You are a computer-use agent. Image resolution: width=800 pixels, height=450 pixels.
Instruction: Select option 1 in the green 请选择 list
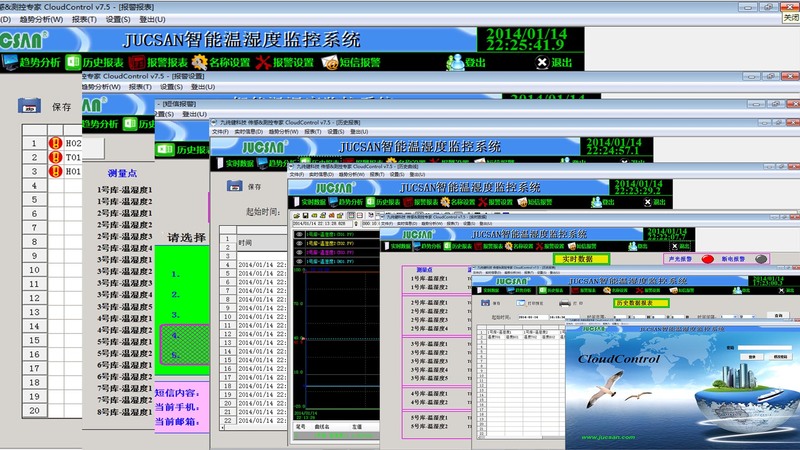coord(176,274)
